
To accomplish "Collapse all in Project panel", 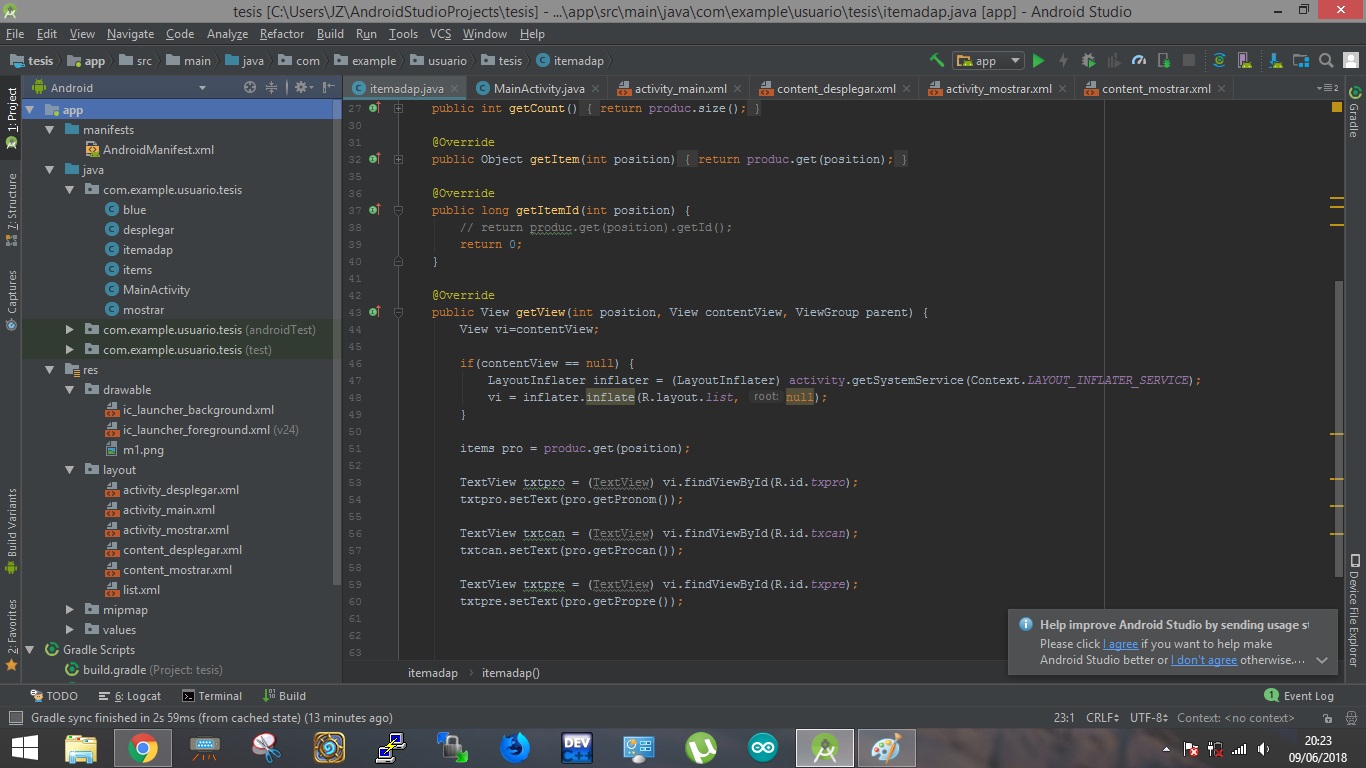I will coord(271,88).
